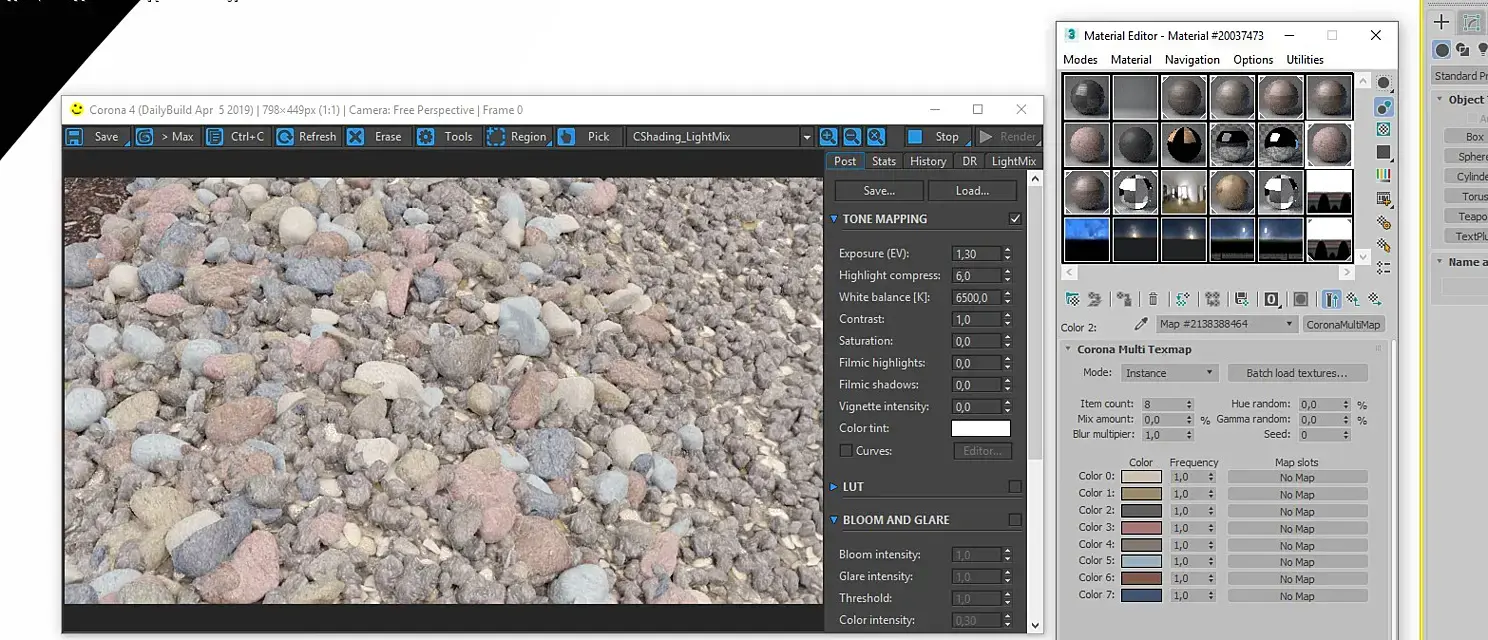Enable the LUT checkbox
1488x640 pixels.
point(1015,487)
